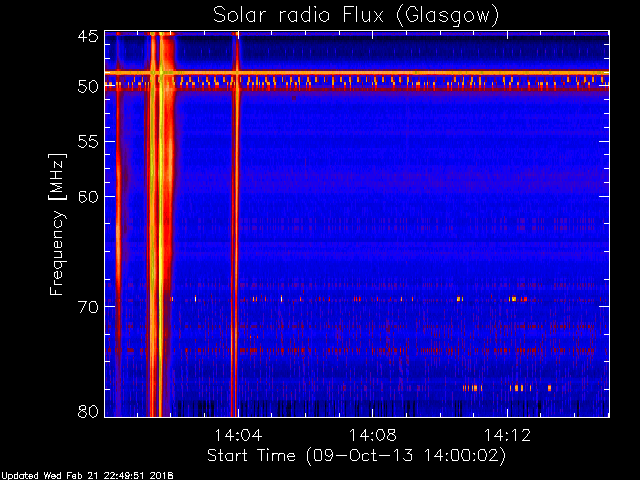Click the 55 frequency tick label
Image resolution: width=640 pixels, height=480 pixels.
(88, 142)
